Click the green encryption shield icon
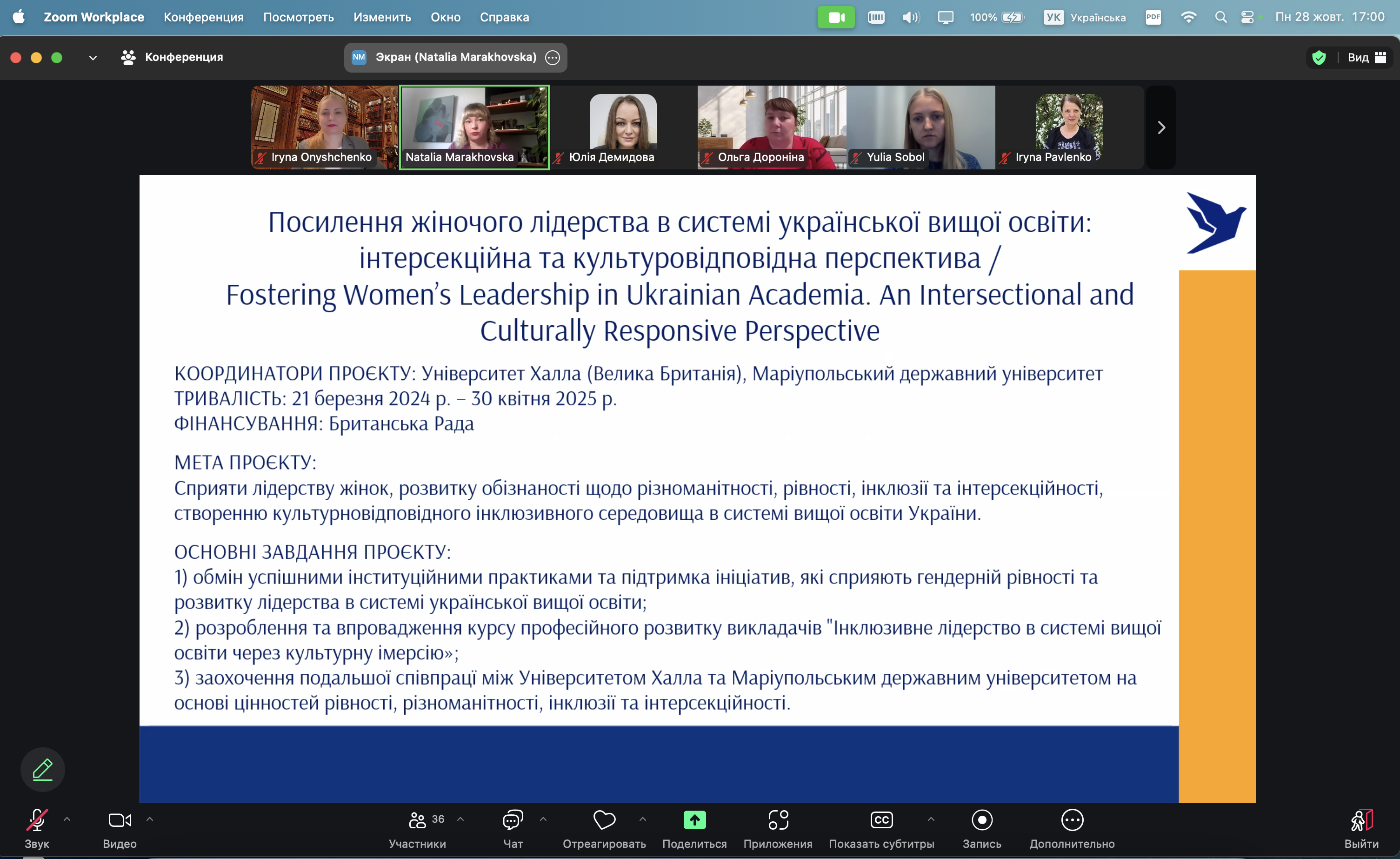Image resolution: width=1400 pixels, height=859 pixels. (1320, 57)
